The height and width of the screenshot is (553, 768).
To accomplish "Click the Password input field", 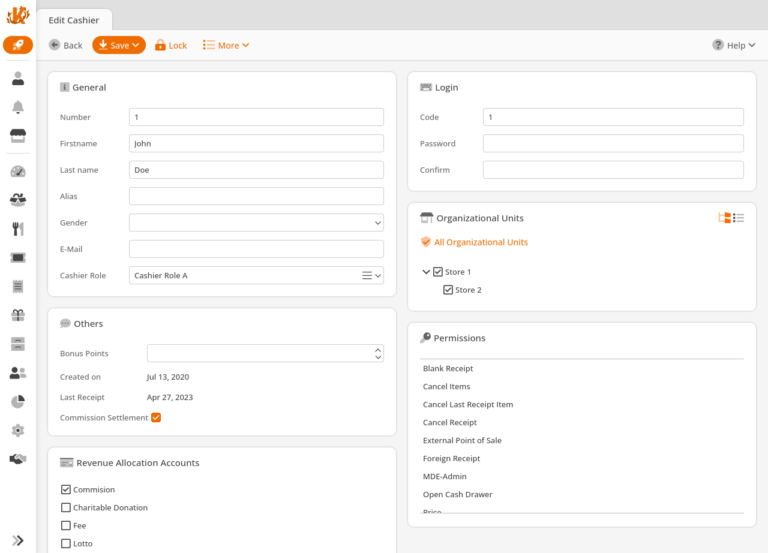I will (x=613, y=143).
